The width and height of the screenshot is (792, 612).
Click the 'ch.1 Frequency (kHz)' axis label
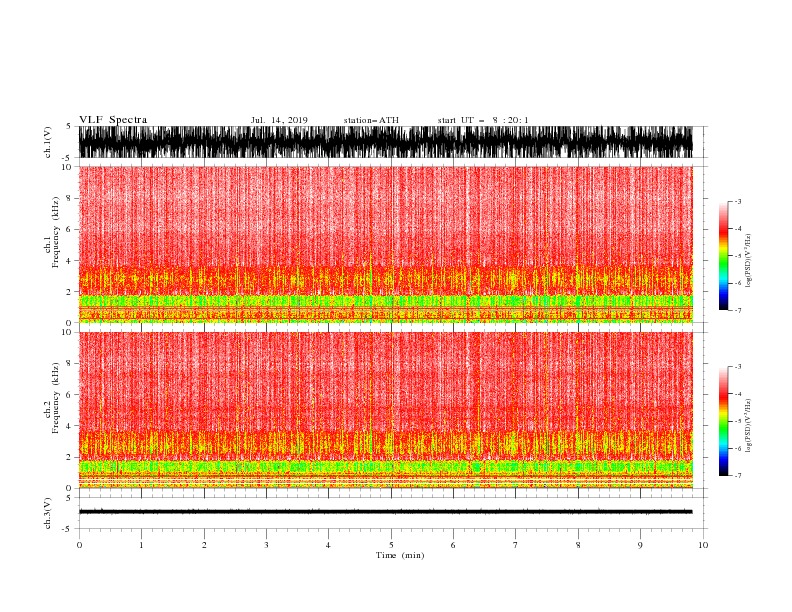point(51,232)
